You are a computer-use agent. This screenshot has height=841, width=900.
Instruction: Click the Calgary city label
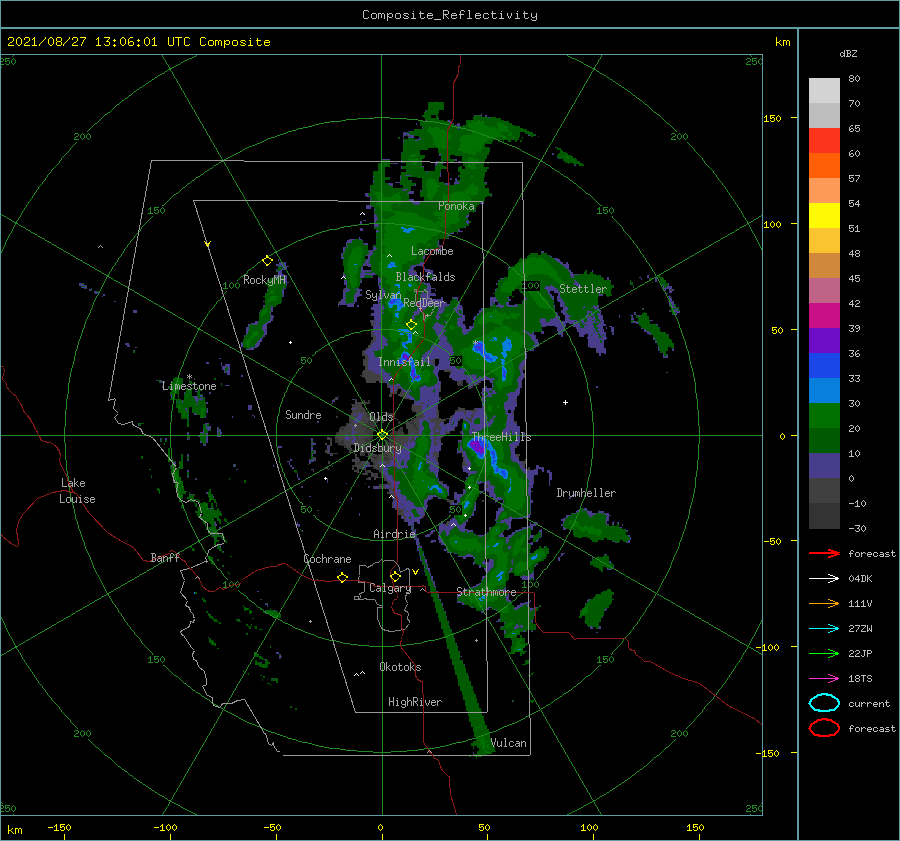click(390, 588)
